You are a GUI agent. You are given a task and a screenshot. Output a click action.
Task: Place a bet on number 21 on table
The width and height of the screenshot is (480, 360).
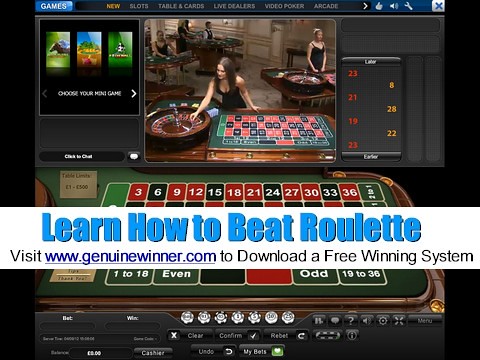[254, 192]
